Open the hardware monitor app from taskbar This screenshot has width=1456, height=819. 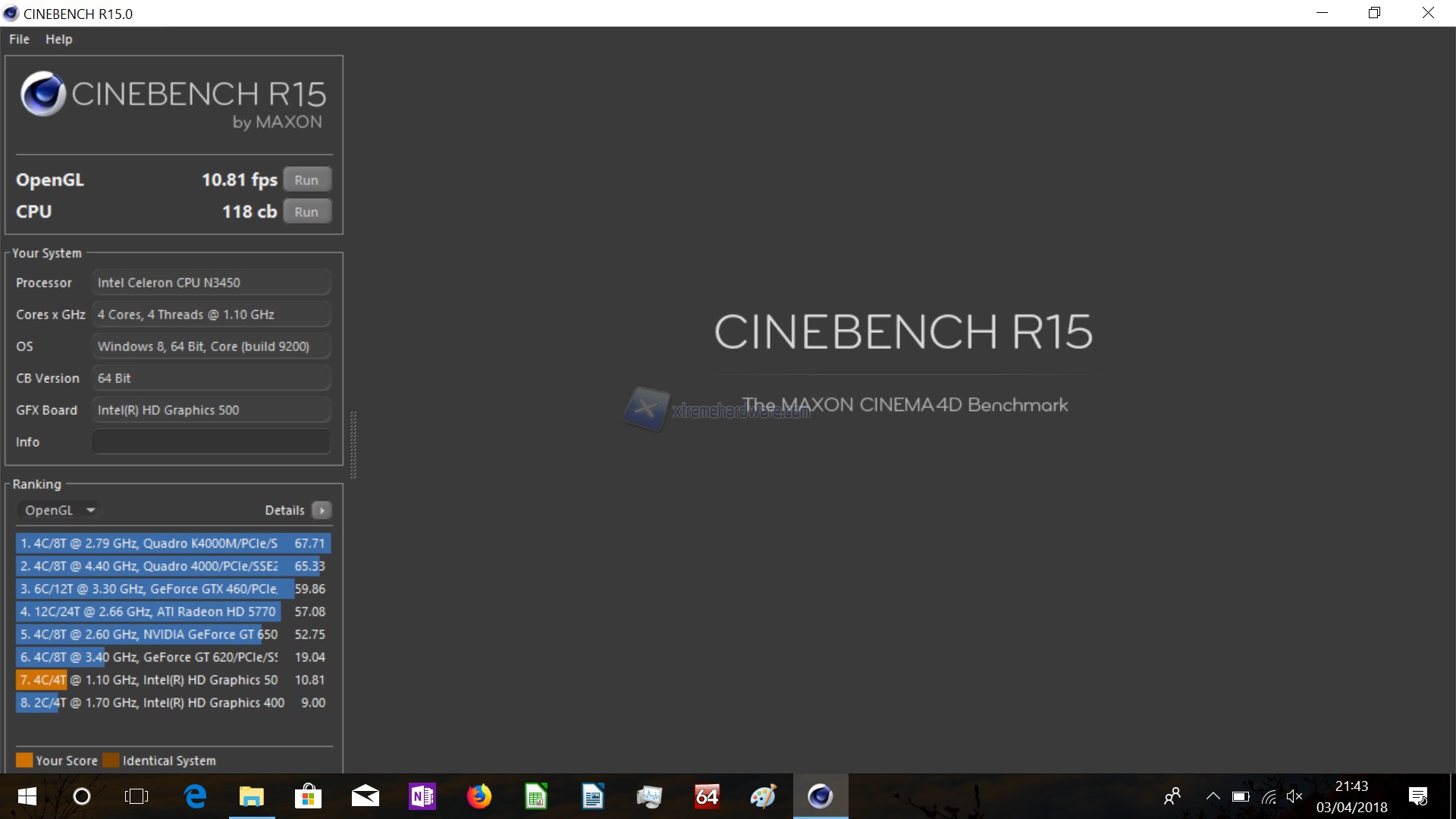click(649, 796)
